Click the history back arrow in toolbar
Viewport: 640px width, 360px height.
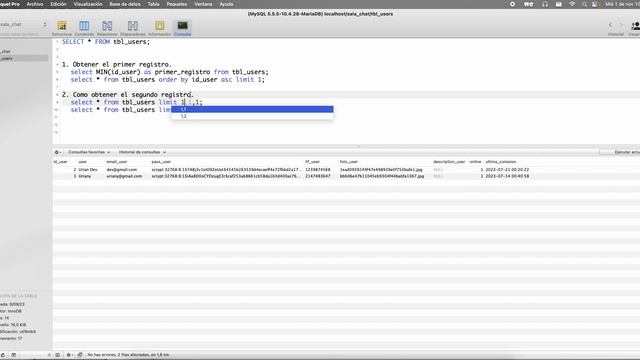611,25
